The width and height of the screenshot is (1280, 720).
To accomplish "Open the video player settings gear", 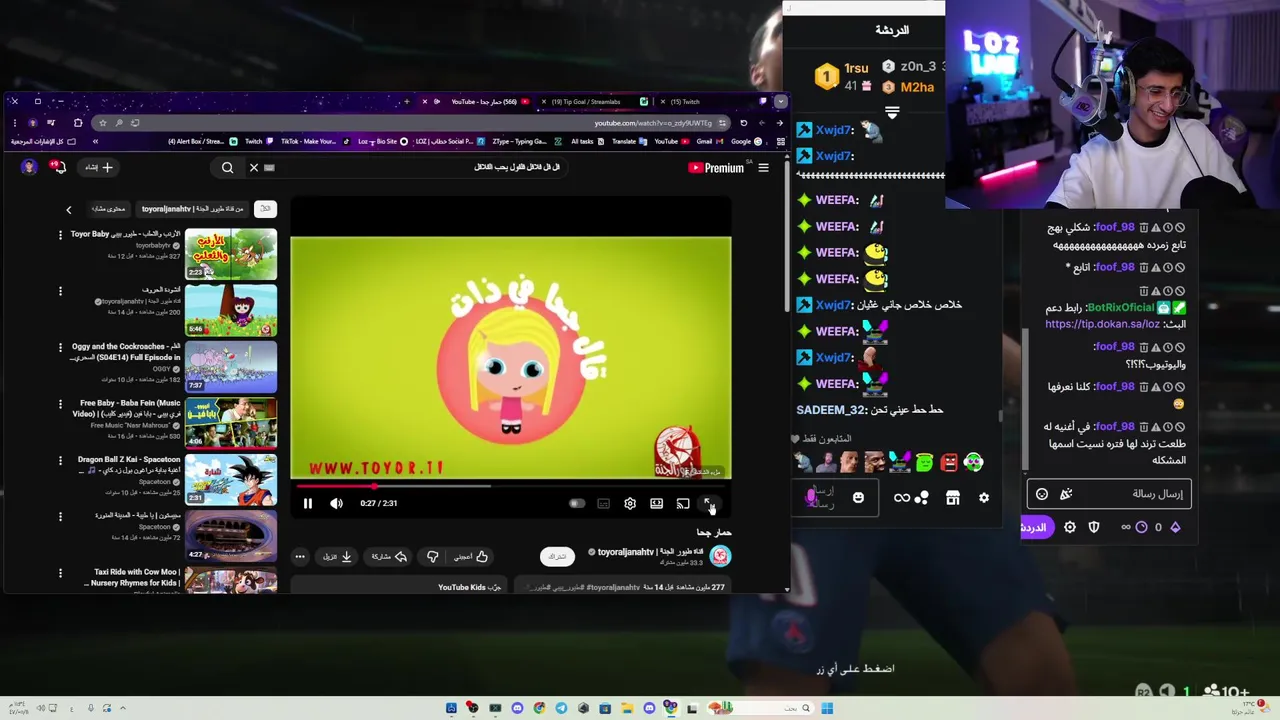I will [630, 503].
